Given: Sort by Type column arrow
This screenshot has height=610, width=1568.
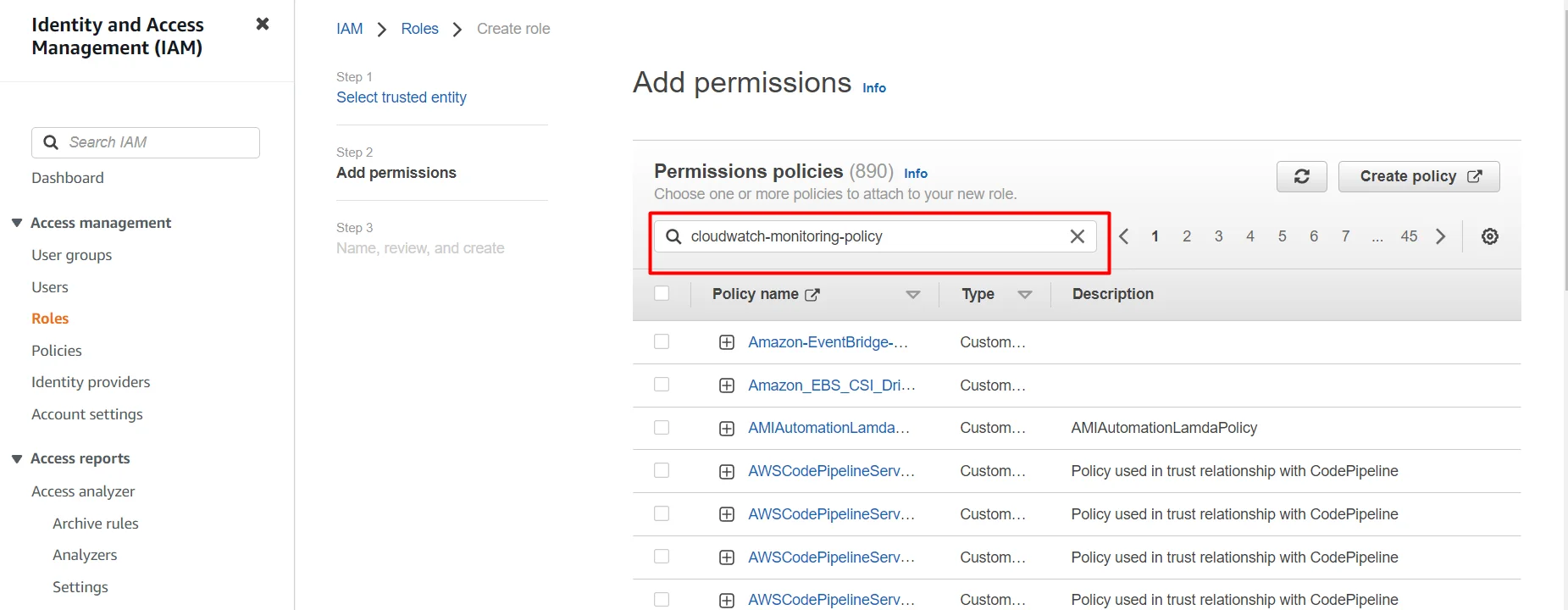Looking at the screenshot, I should tap(1024, 295).
